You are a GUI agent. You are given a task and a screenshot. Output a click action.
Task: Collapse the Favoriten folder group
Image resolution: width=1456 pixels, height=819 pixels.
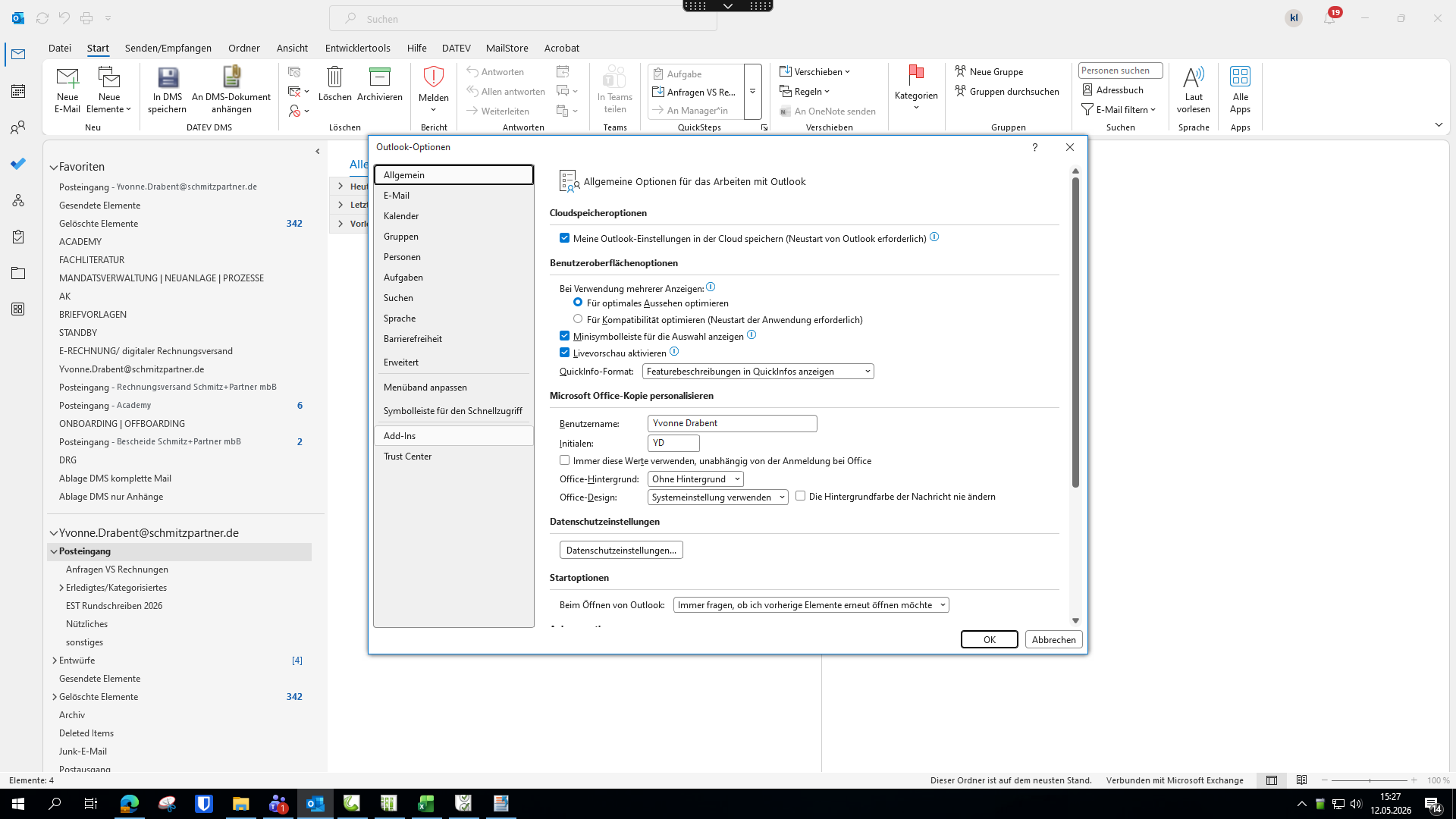click(54, 167)
